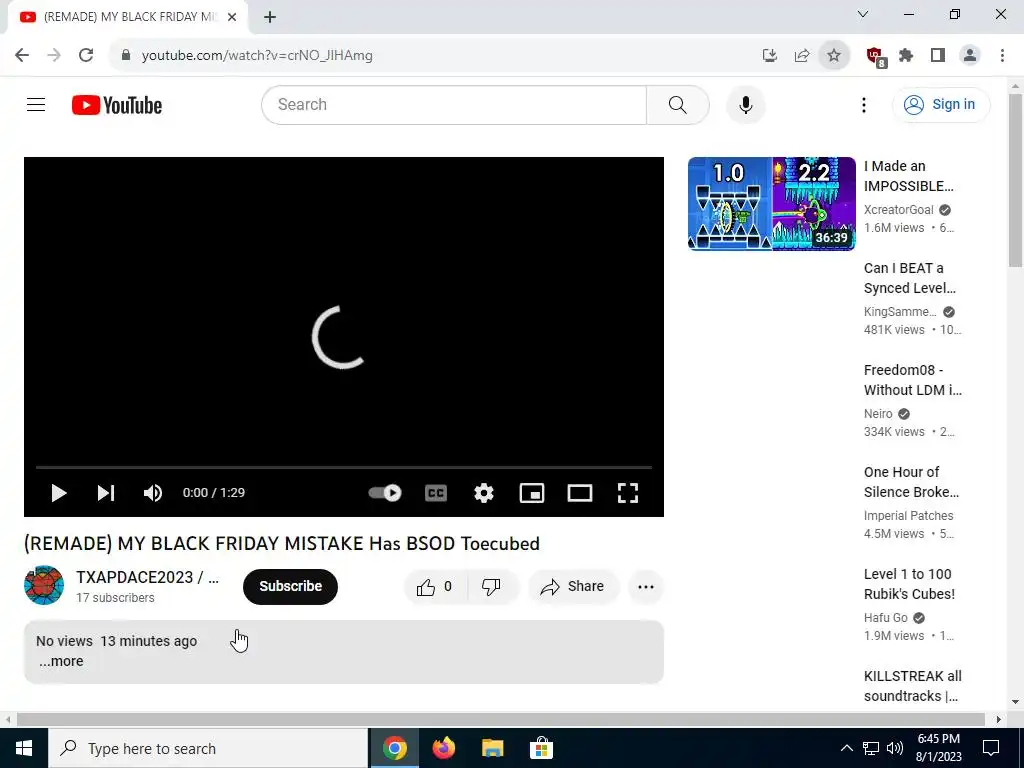This screenshot has height=768, width=1024.
Task: Share this page icon in address bar
Action: (x=802, y=56)
